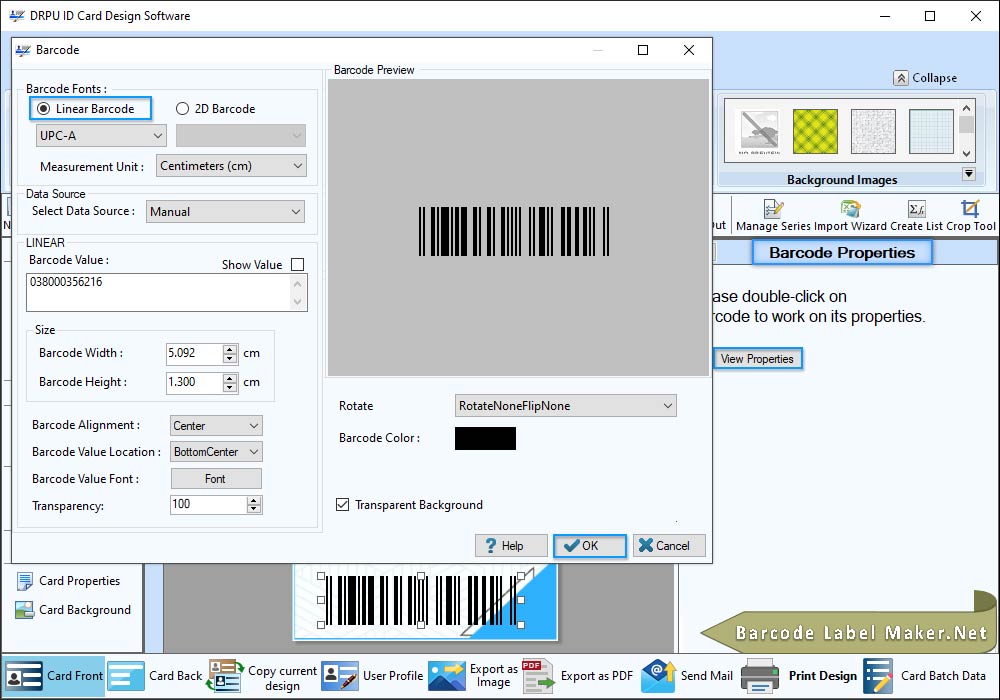
Task: Click the Collapse chevron icon
Action: [x=901, y=78]
